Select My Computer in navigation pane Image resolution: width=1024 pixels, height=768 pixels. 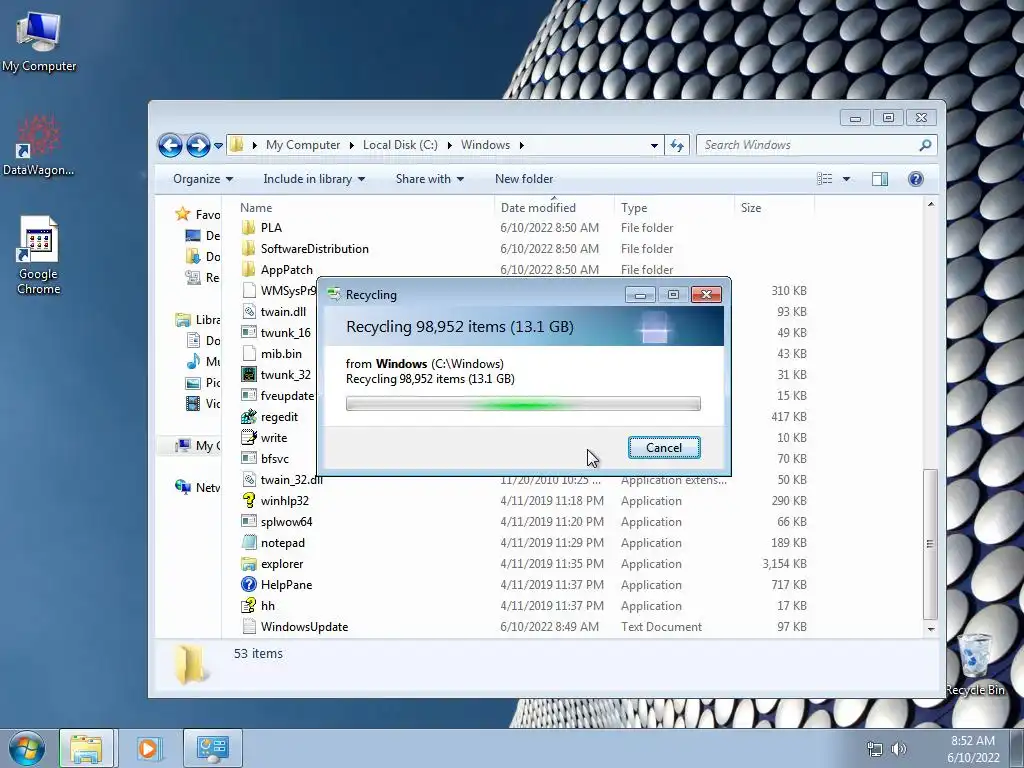point(198,445)
